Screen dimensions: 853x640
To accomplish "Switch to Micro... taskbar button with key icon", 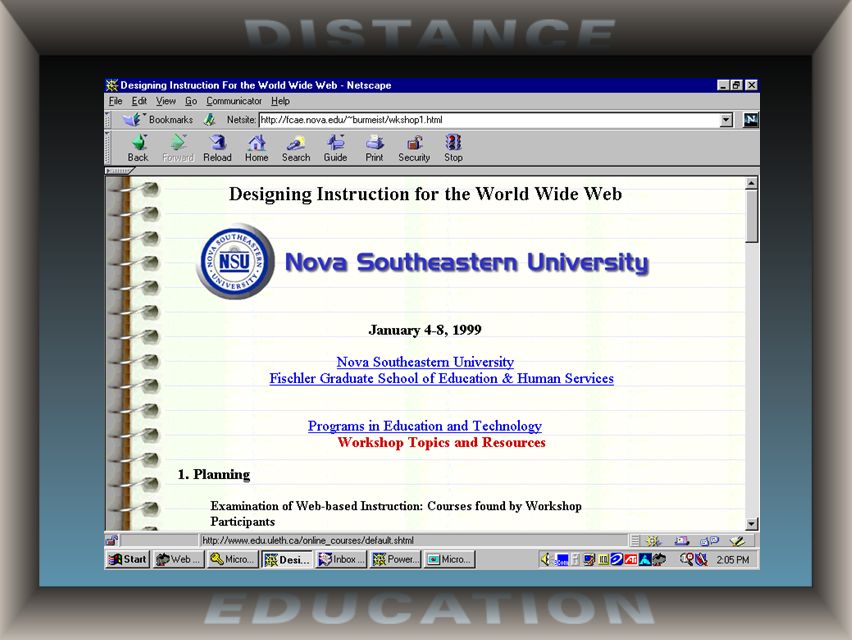I will coord(232,559).
